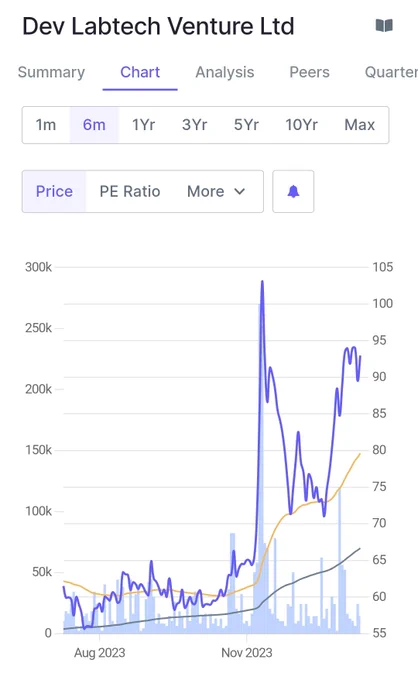Show the 5Yr price history
The image size is (418, 680).
coord(246,125)
